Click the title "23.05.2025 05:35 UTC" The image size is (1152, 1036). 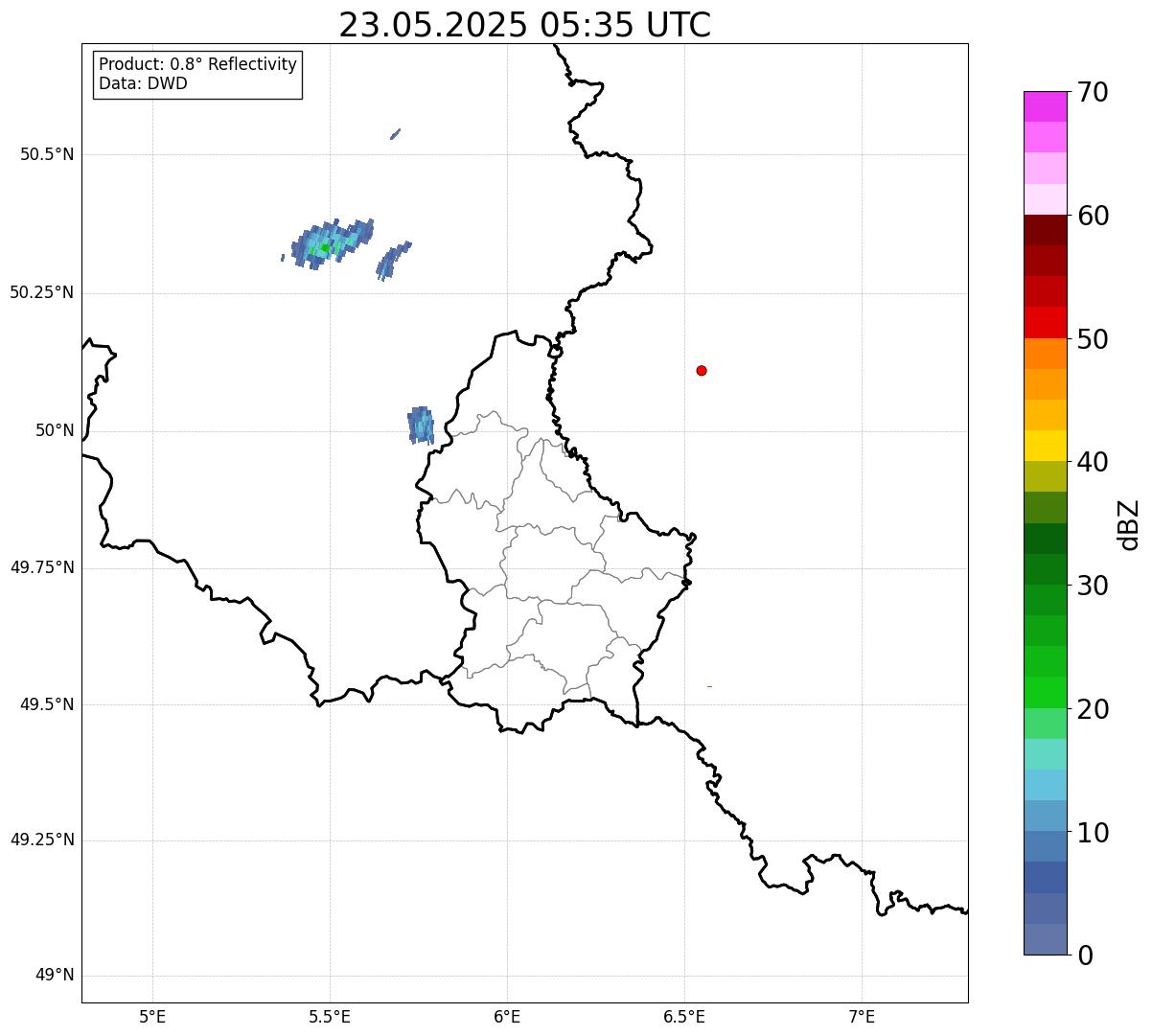point(524,25)
